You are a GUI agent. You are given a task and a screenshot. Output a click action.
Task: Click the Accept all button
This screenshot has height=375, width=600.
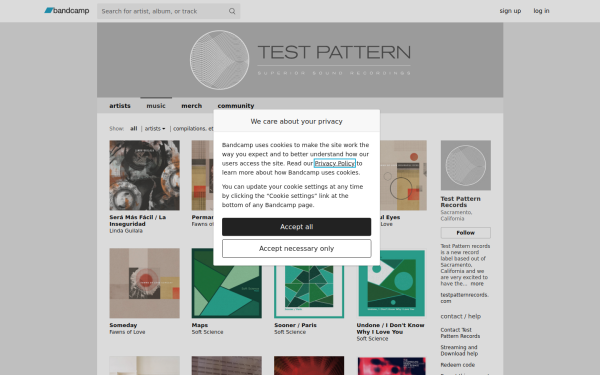click(x=297, y=227)
